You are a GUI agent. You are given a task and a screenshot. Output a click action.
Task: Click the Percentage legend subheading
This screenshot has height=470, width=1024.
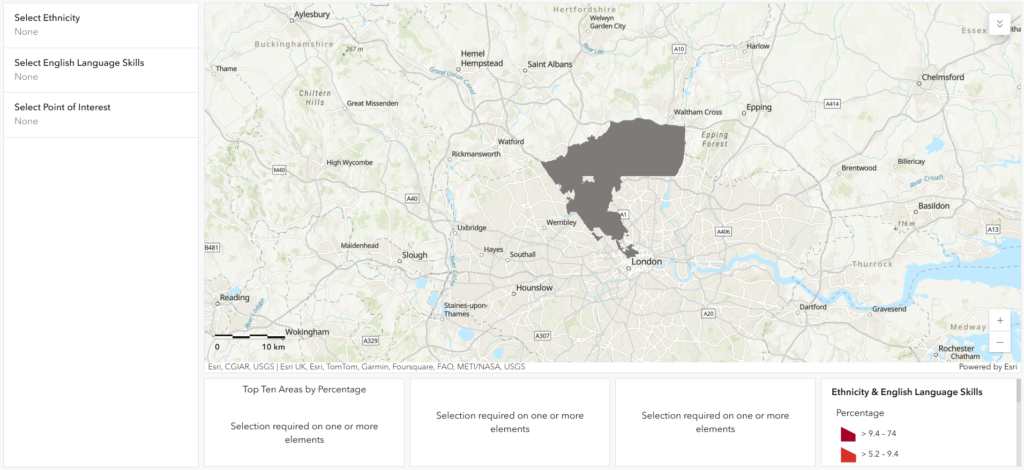click(x=860, y=413)
